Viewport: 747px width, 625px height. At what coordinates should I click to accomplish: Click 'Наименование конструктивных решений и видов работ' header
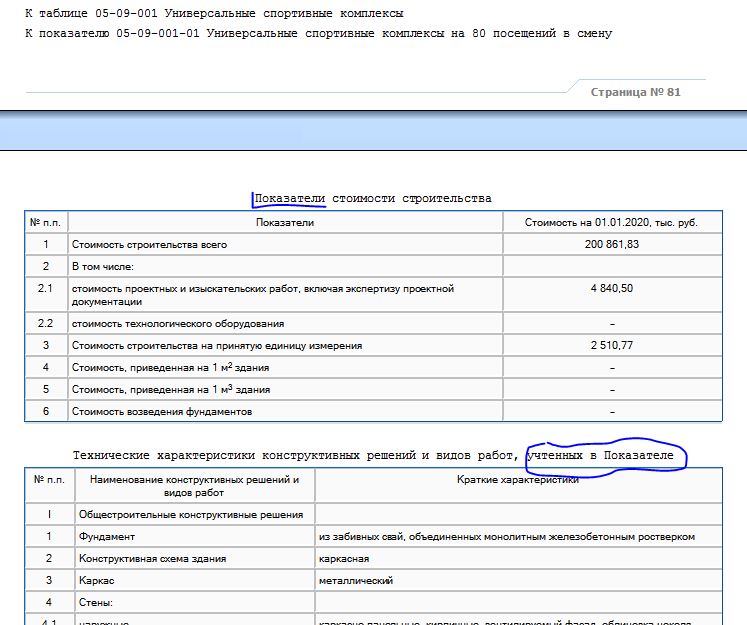(x=194, y=486)
